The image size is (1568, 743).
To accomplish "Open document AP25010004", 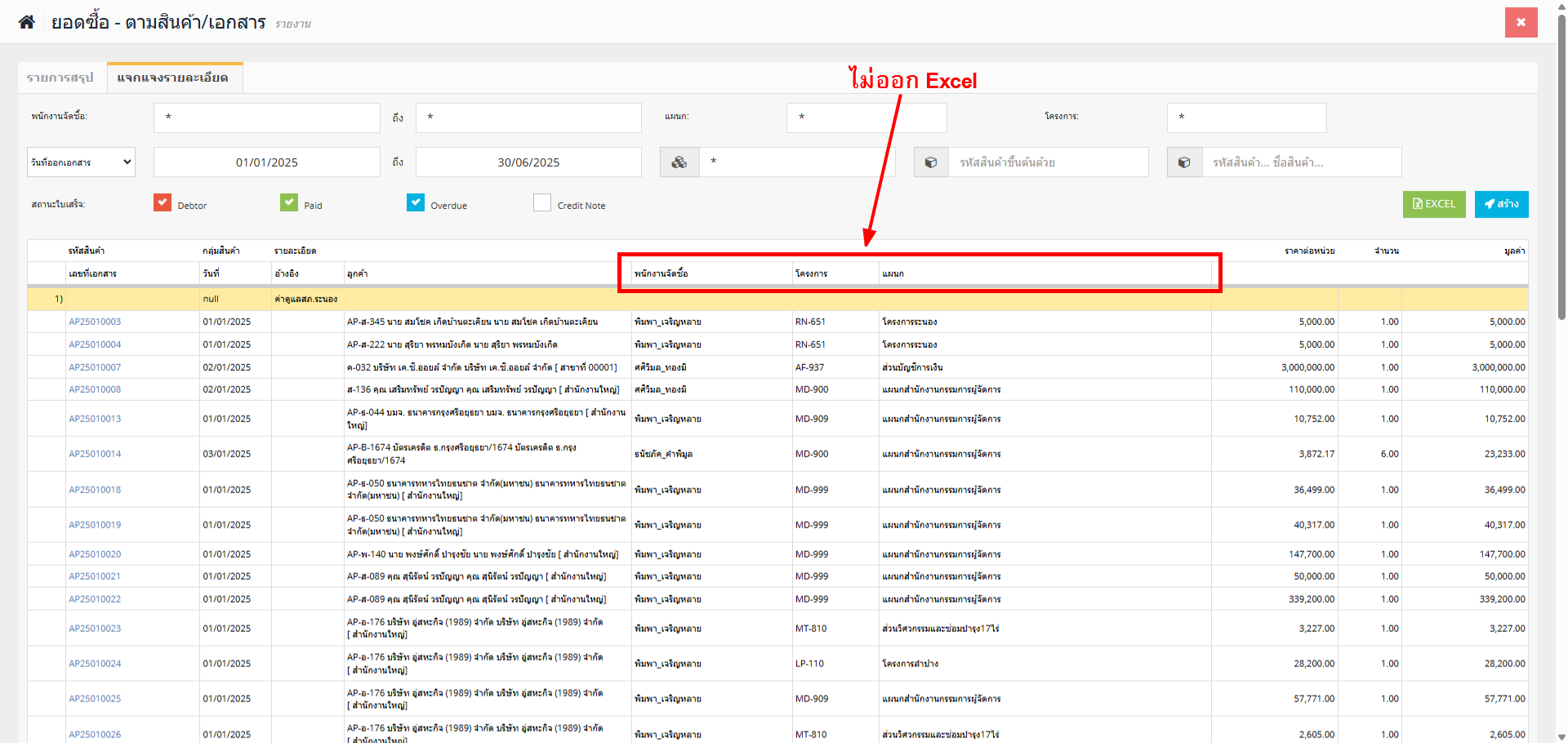I will point(95,345).
